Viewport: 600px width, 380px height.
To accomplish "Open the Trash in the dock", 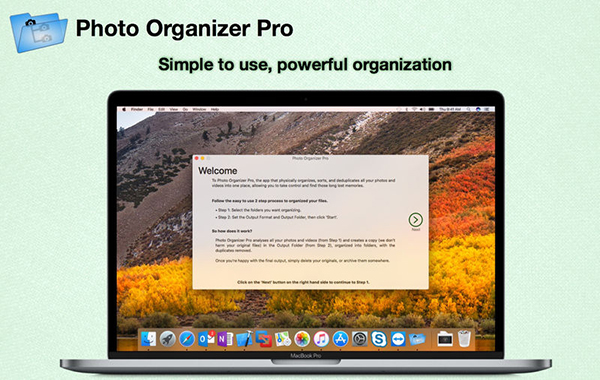I will tap(464, 339).
